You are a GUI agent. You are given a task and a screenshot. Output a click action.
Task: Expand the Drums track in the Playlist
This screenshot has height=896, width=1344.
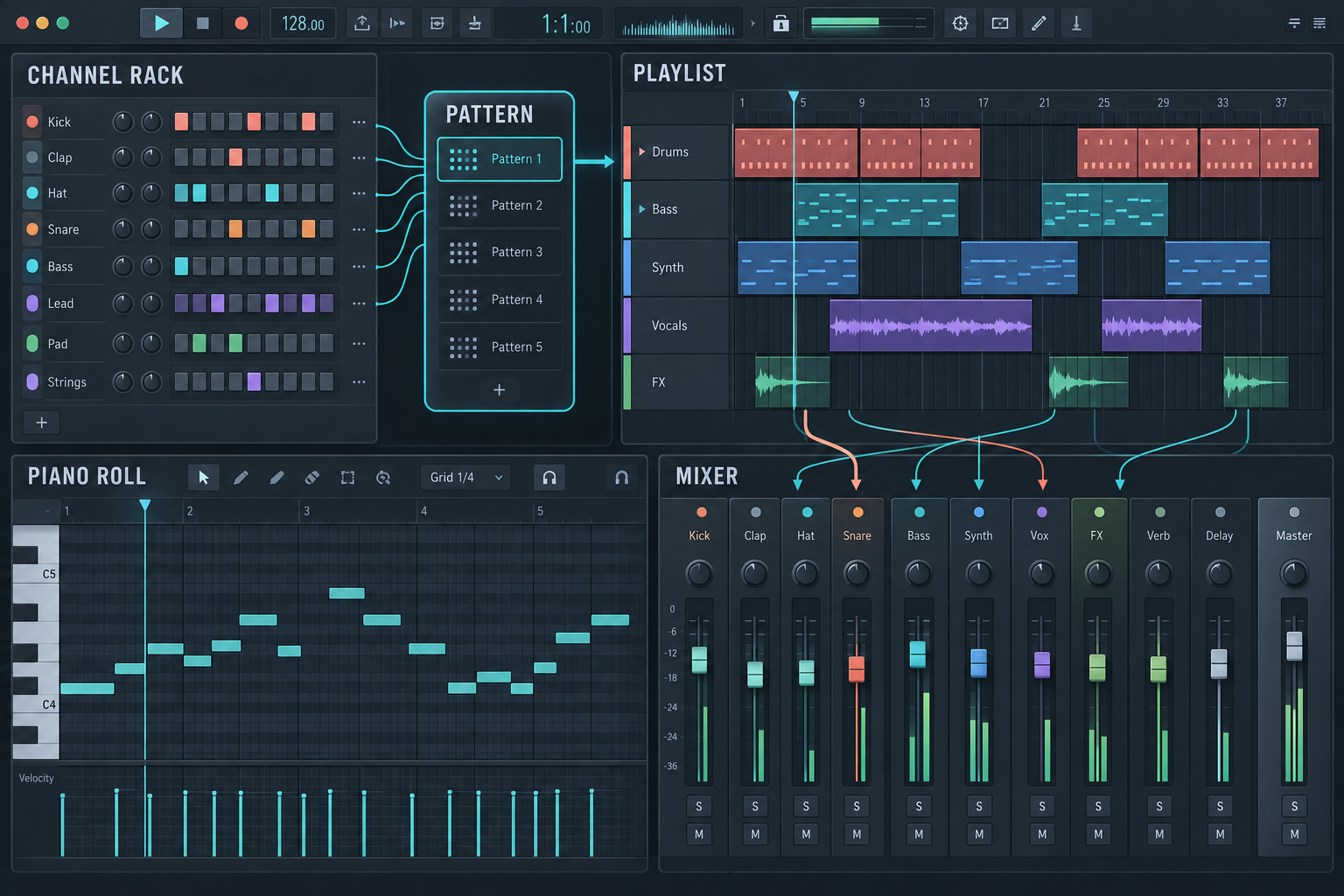(642, 152)
